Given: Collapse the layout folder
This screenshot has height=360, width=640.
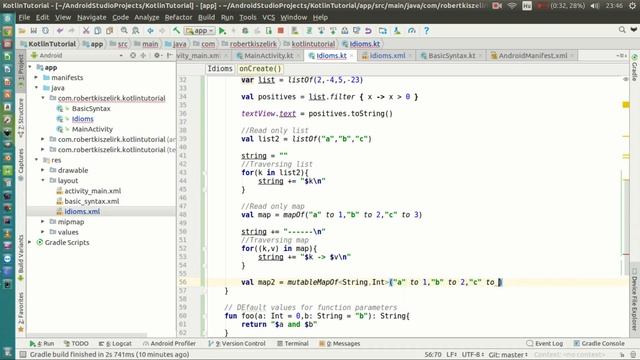Looking at the screenshot, I should click(x=43, y=180).
